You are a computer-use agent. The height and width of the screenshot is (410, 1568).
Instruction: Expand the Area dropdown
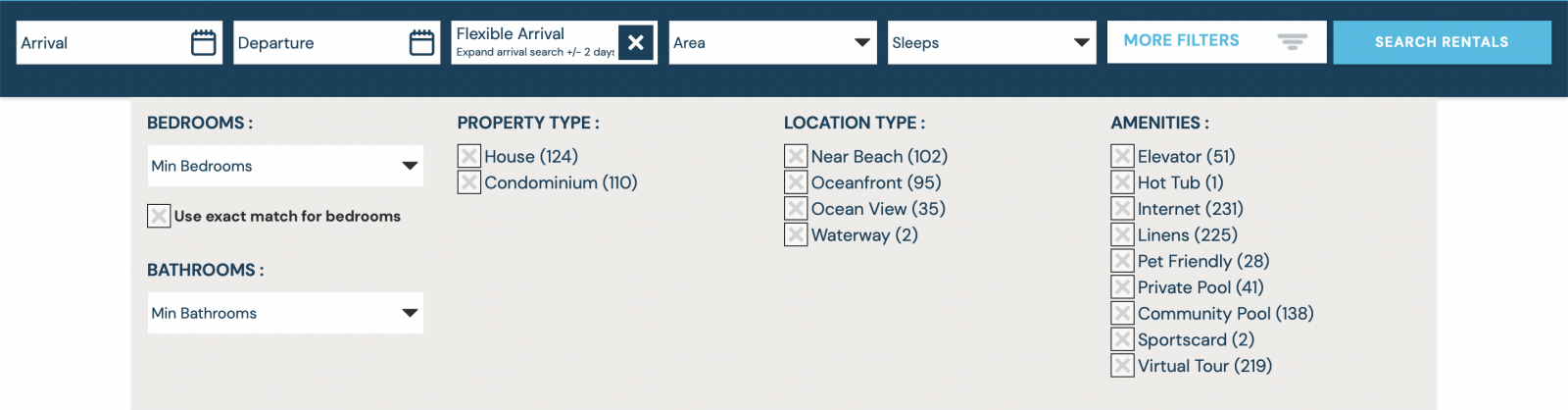tap(773, 42)
